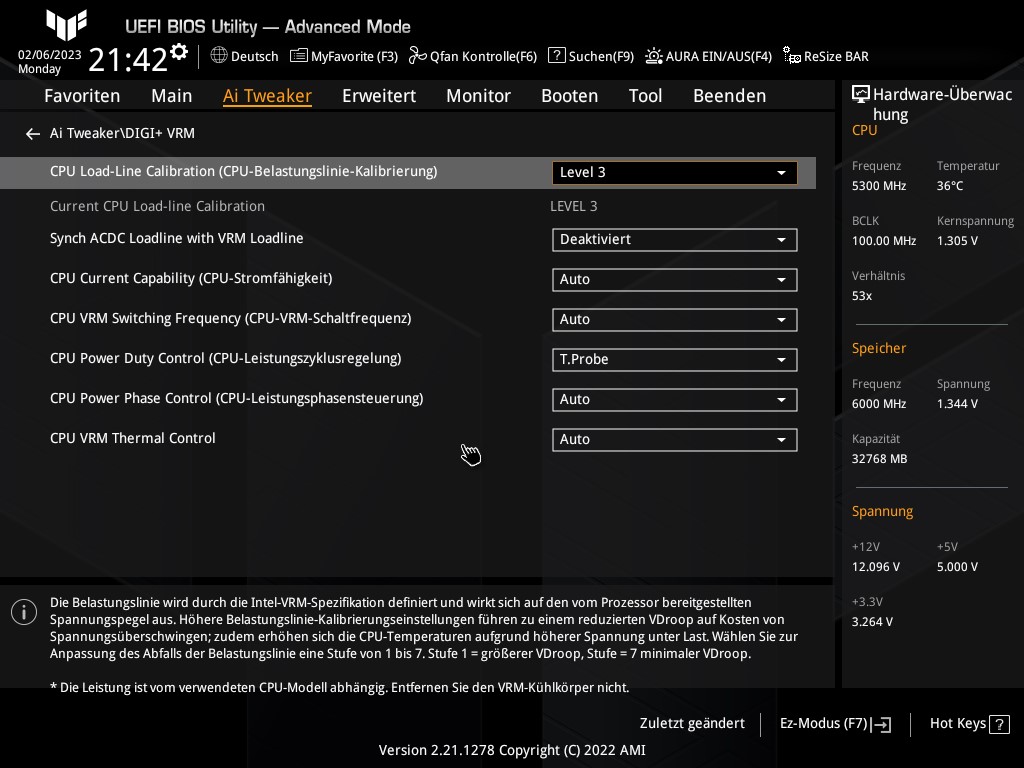Click the LEVEL 3 current value
The height and width of the screenshot is (768, 1024).
click(x=573, y=206)
